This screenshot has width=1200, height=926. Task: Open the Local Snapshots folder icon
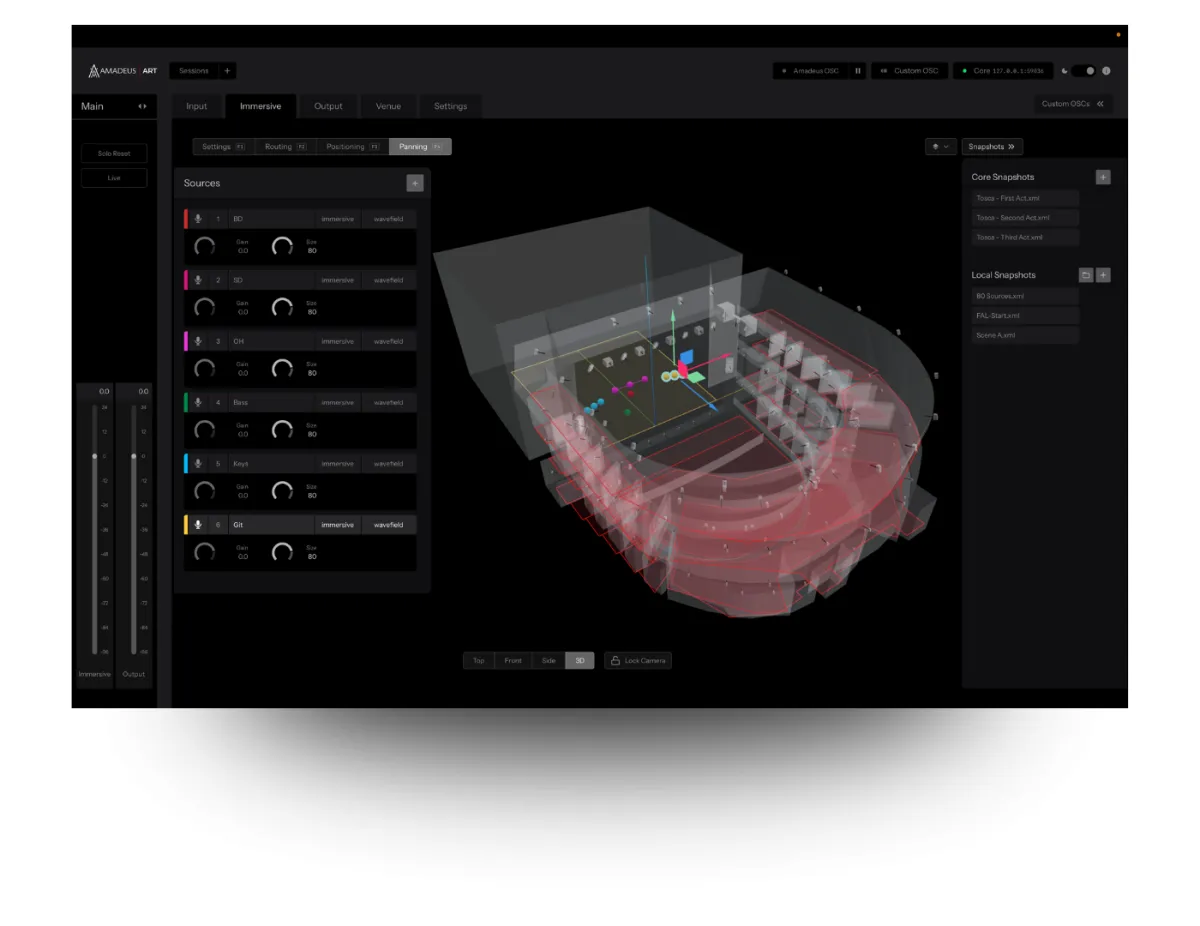point(1085,275)
